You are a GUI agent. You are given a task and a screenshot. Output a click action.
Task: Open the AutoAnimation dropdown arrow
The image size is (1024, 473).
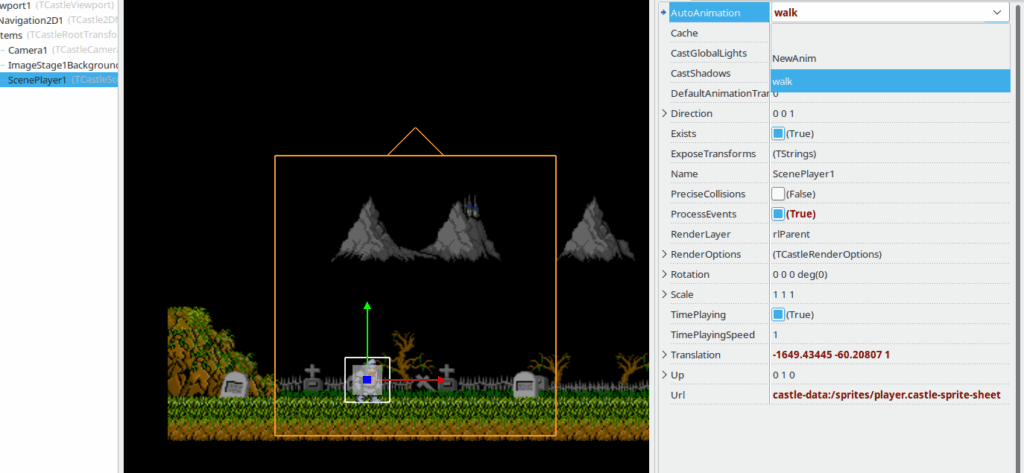click(996, 13)
